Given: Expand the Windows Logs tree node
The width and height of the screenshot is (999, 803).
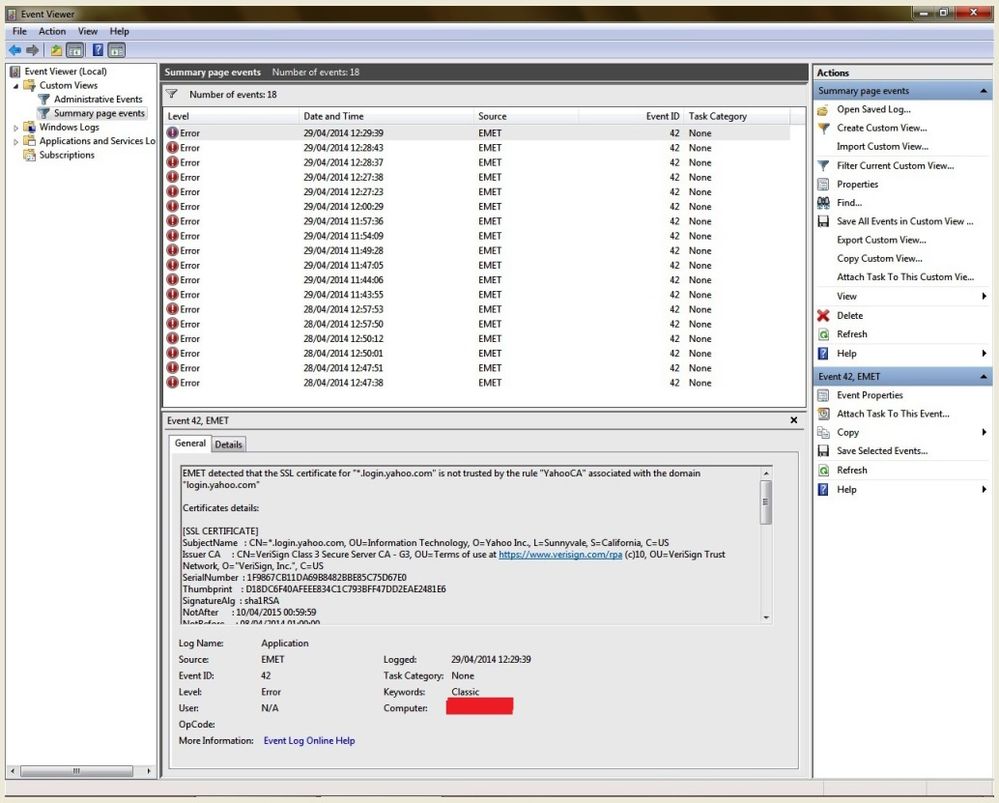Looking at the screenshot, I should (x=16, y=127).
